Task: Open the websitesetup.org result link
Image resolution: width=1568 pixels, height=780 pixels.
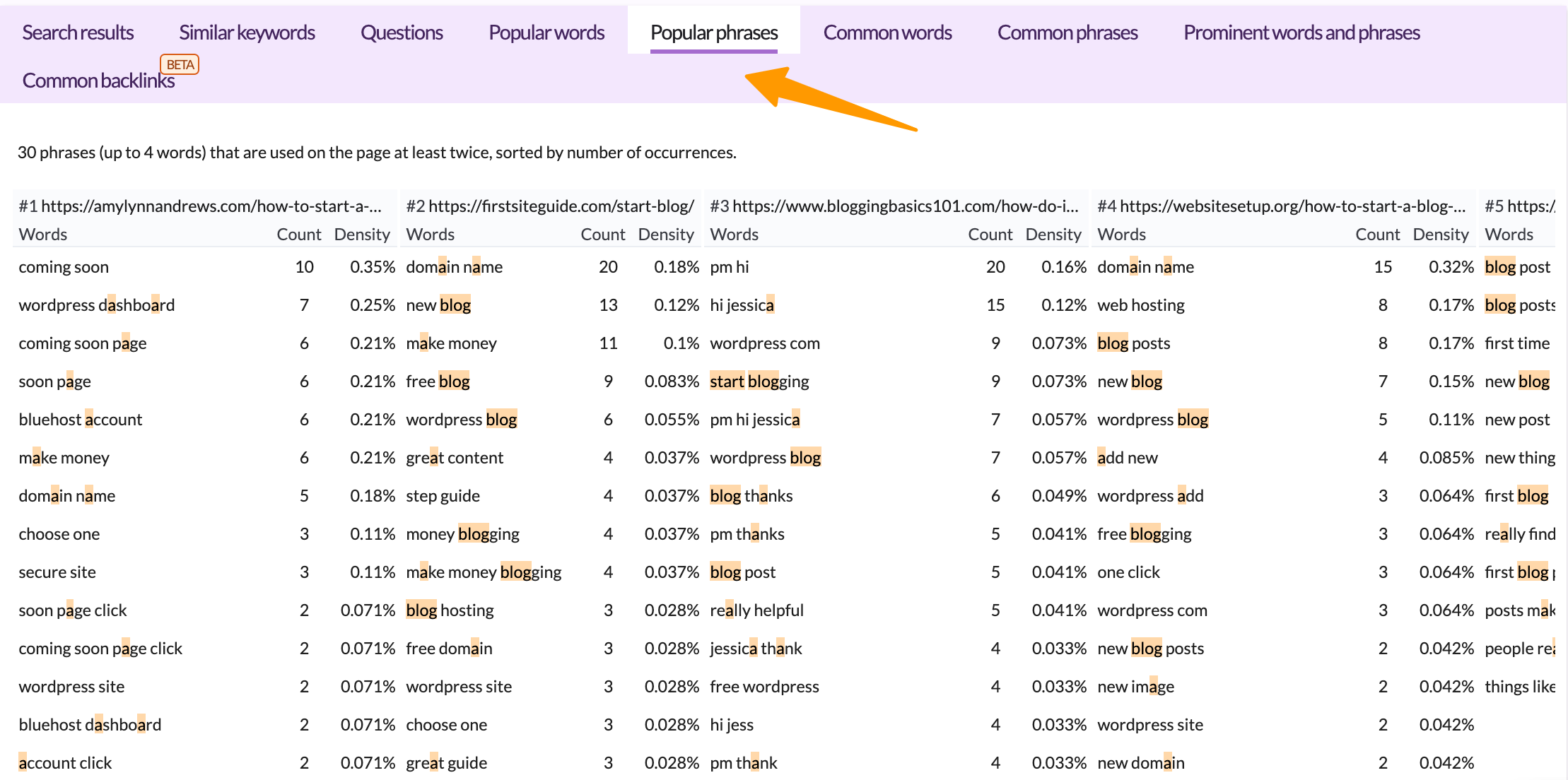Action: click(x=1292, y=206)
